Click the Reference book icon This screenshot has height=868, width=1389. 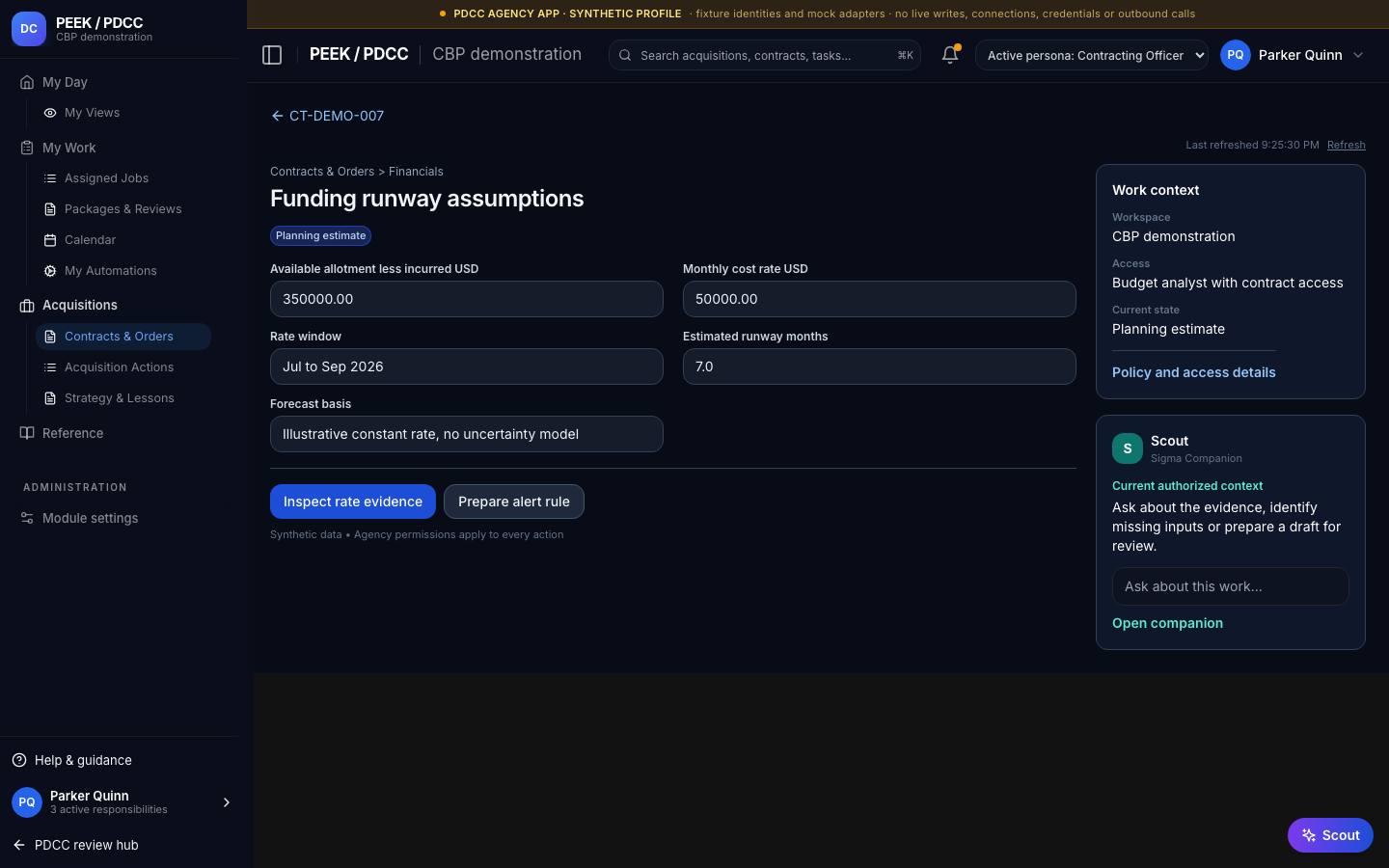point(27,433)
